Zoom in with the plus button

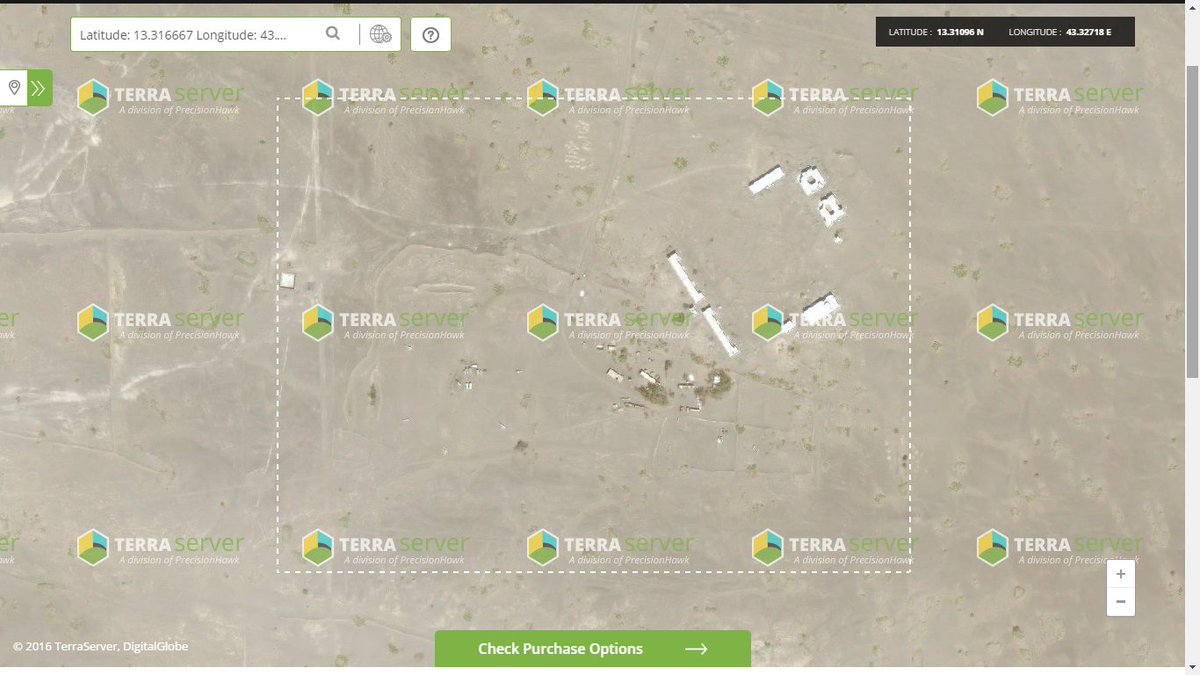point(1121,574)
